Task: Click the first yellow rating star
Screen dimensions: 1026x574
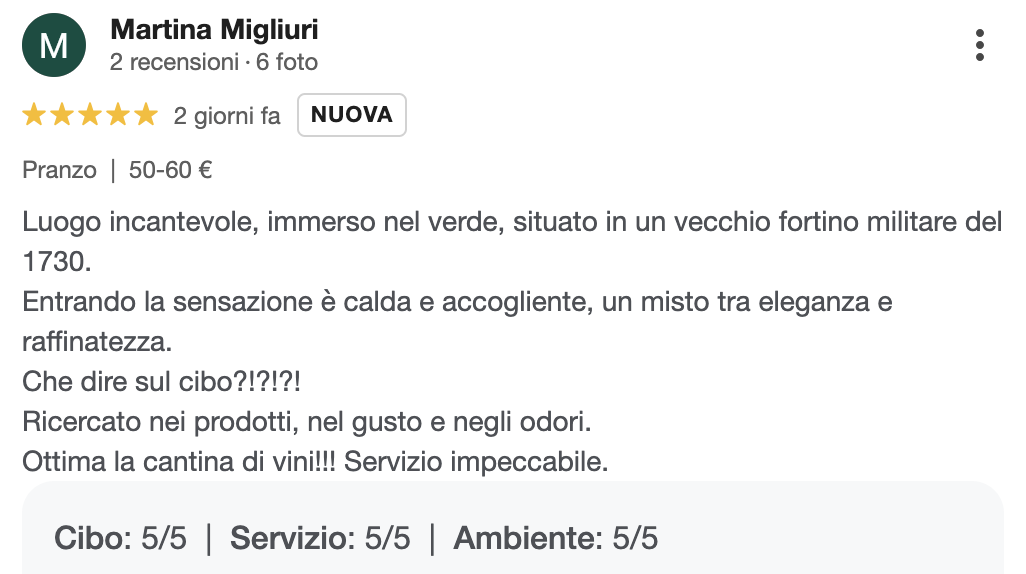Action: (34, 115)
